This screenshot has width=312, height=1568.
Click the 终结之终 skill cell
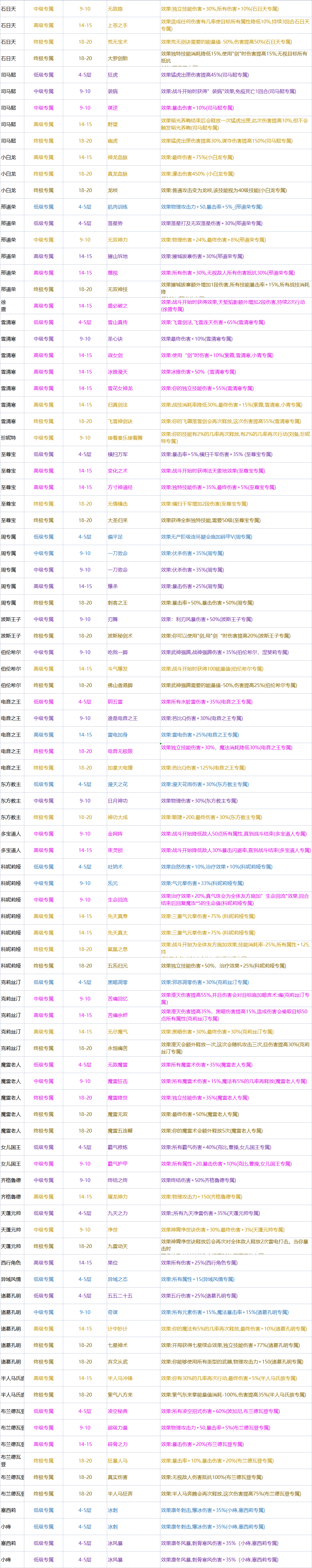[x=118, y=1180]
